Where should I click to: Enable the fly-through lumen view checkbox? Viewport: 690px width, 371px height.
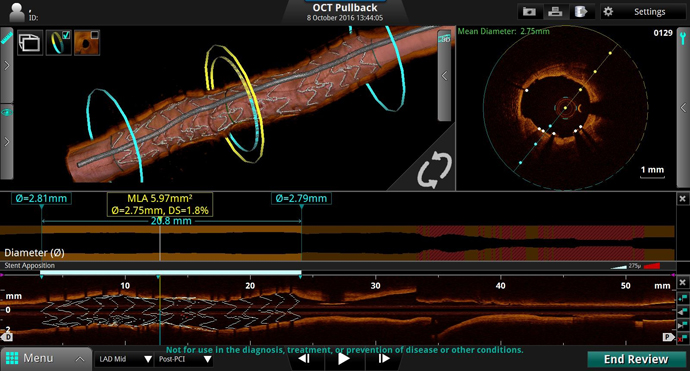(x=95, y=35)
